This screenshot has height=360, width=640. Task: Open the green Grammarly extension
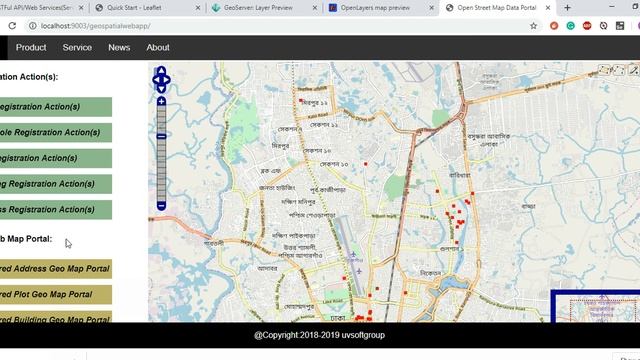[x=571, y=26]
